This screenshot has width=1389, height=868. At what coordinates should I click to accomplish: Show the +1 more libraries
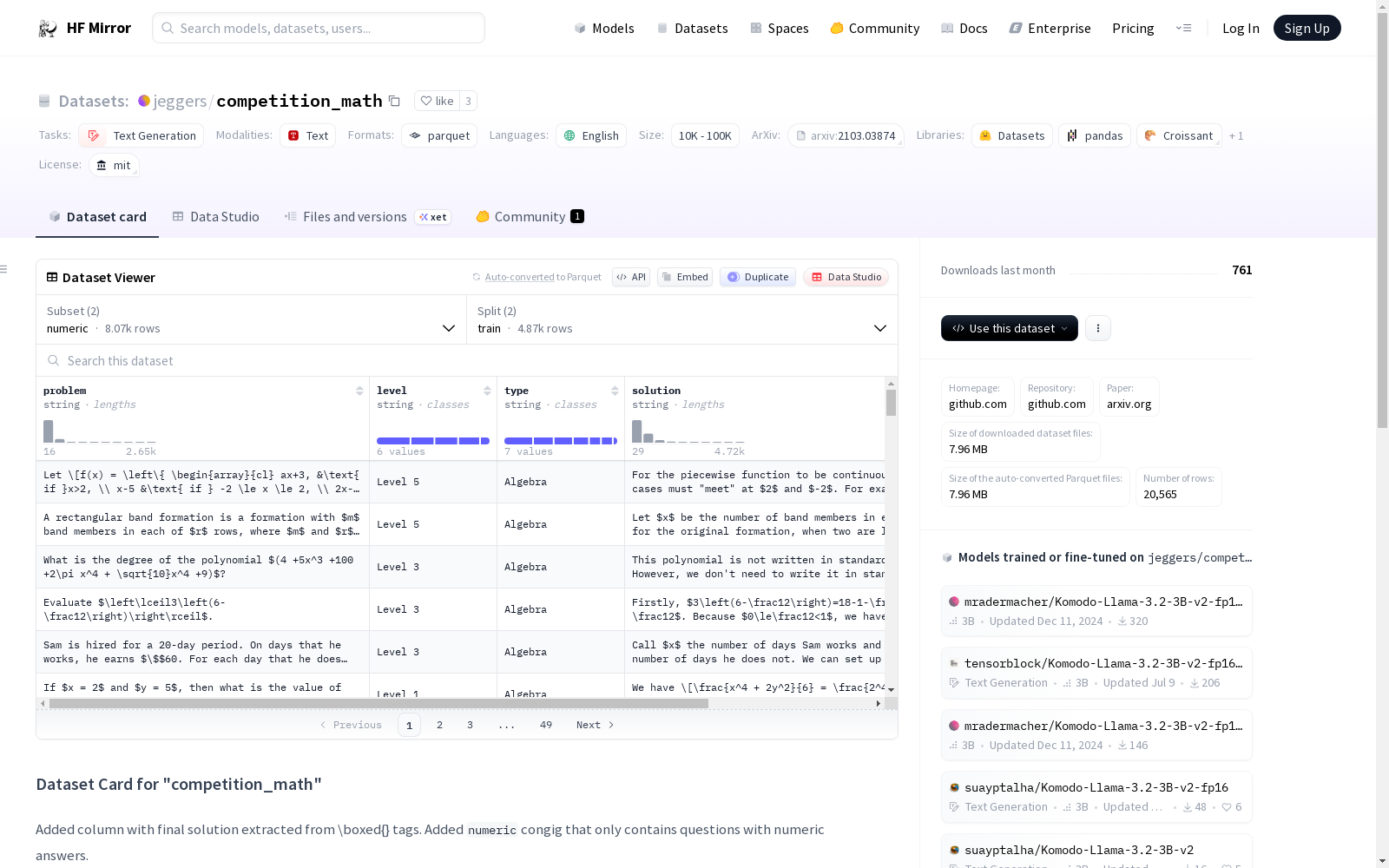pyautogui.click(x=1236, y=135)
